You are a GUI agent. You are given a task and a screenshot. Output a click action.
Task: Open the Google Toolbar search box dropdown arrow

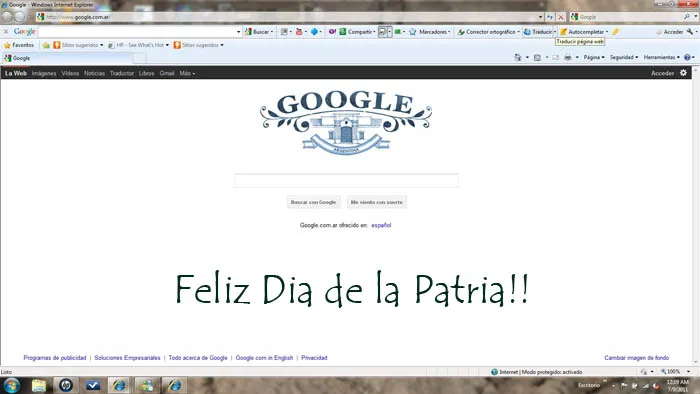[238, 32]
